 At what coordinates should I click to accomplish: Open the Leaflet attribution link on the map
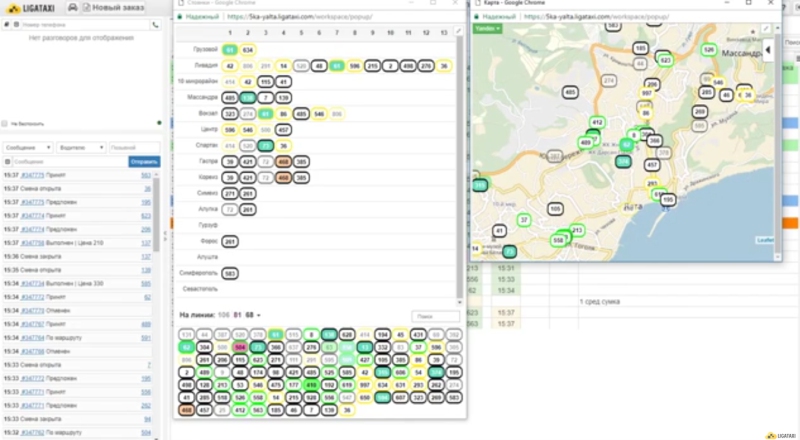(765, 240)
